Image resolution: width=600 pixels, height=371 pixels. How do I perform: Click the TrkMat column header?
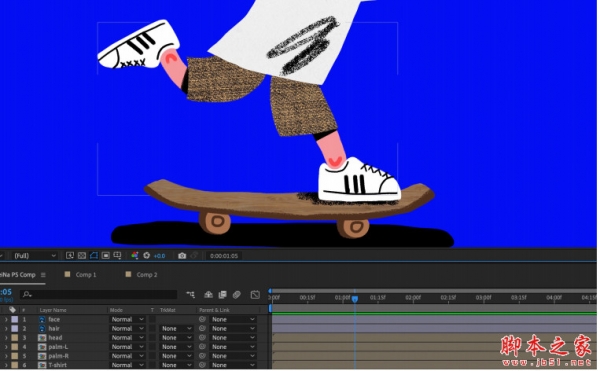pos(168,310)
